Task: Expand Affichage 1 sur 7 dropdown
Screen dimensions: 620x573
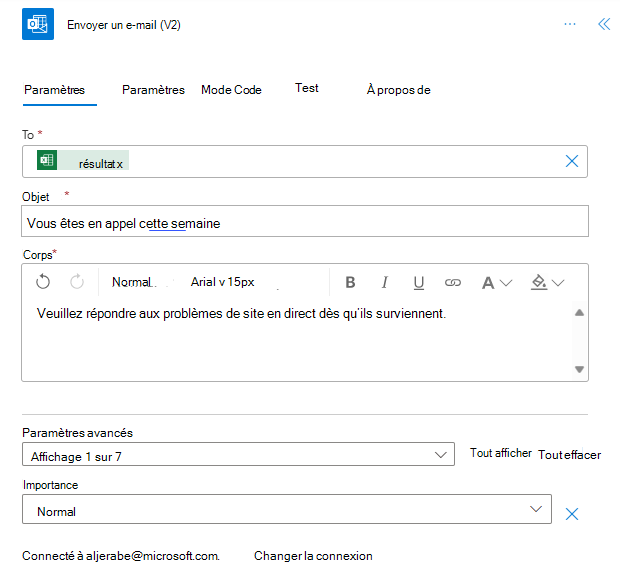Action: (238, 454)
